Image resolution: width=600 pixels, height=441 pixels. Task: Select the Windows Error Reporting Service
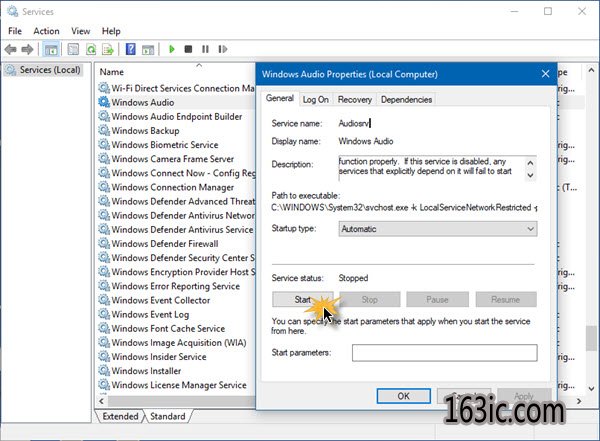(x=177, y=286)
